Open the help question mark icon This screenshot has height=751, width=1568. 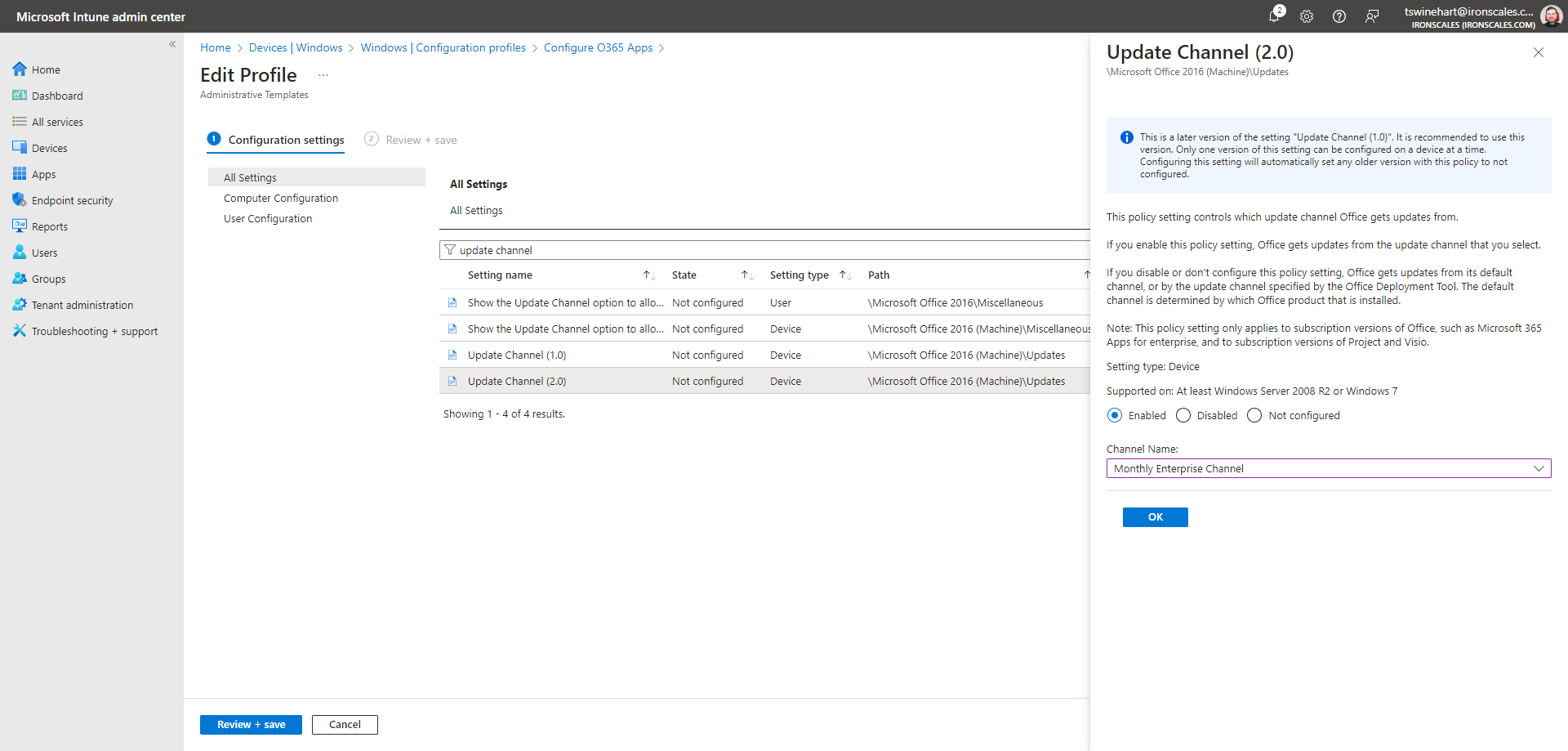pyautogui.click(x=1339, y=16)
